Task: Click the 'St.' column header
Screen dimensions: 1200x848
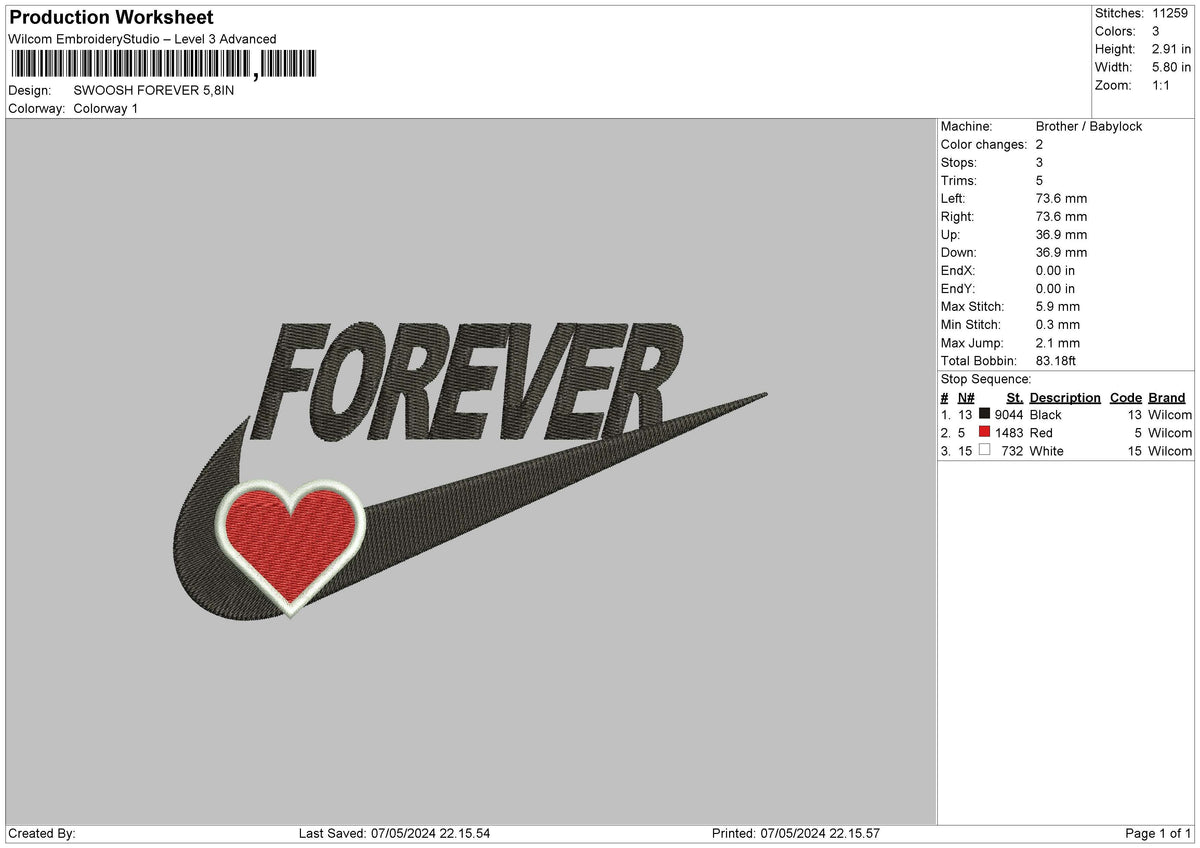Action: pyautogui.click(x=1015, y=398)
